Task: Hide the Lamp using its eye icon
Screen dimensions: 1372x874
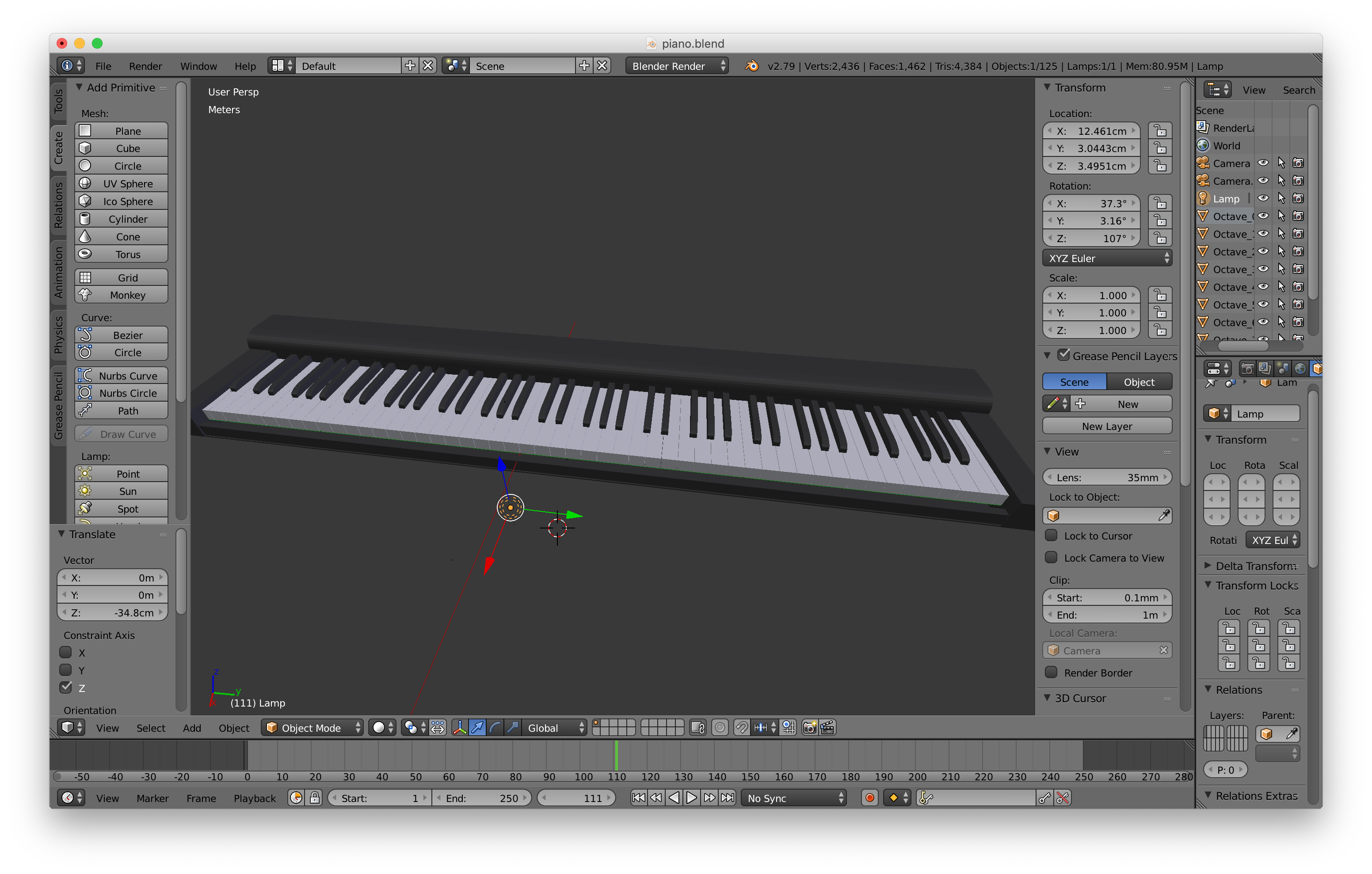Action: coord(1263,198)
